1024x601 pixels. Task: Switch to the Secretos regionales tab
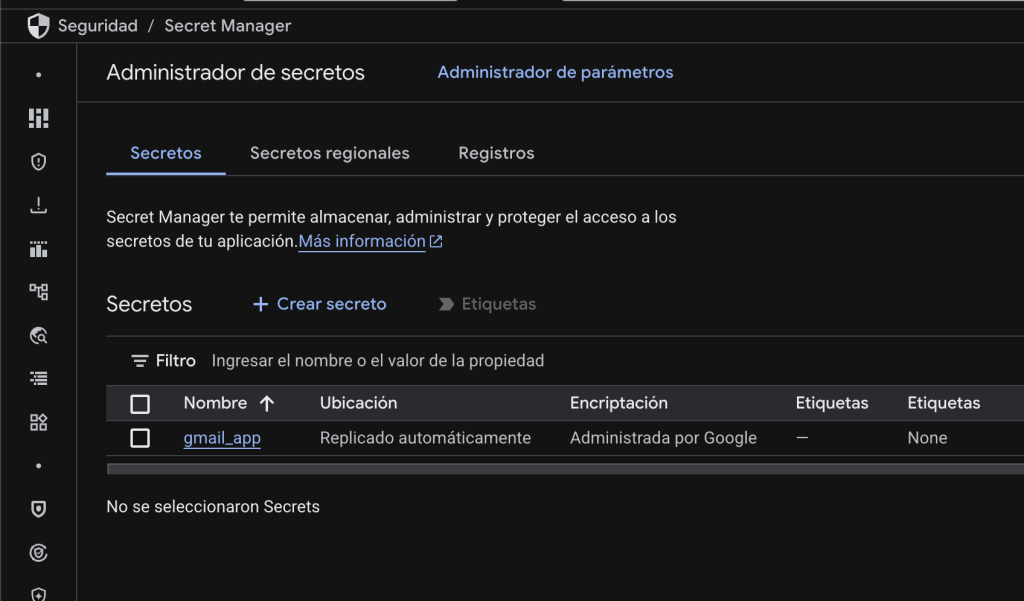click(330, 154)
